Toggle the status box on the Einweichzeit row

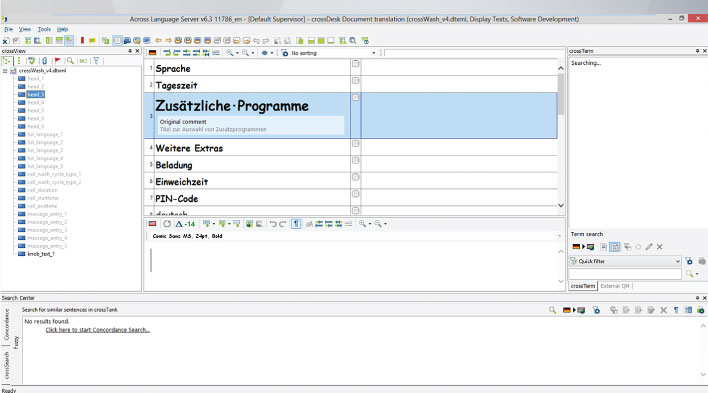[x=356, y=177]
